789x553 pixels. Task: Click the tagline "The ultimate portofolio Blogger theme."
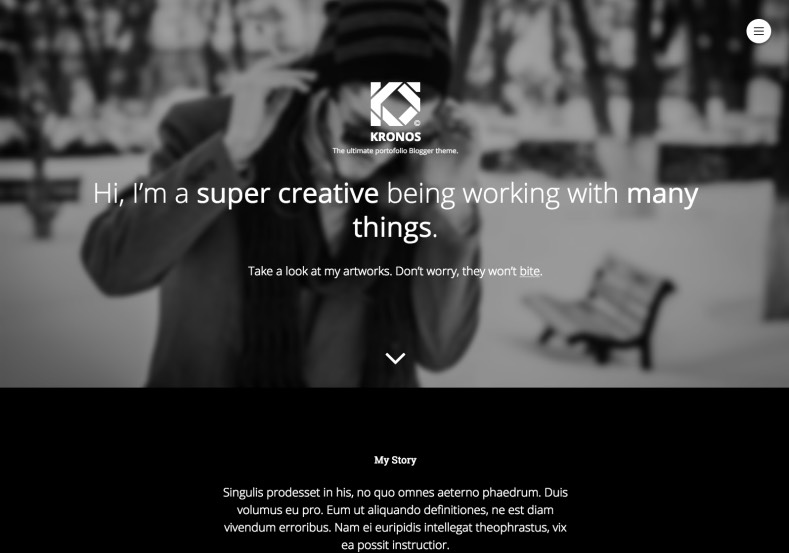[x=395, y=150]
